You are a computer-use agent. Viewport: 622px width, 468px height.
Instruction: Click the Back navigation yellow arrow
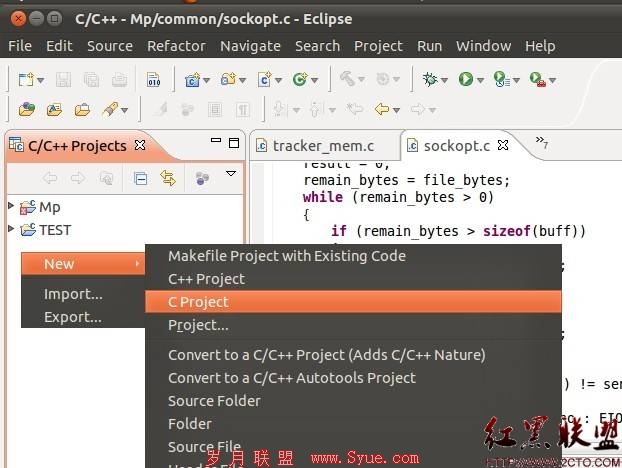[382, 109]
